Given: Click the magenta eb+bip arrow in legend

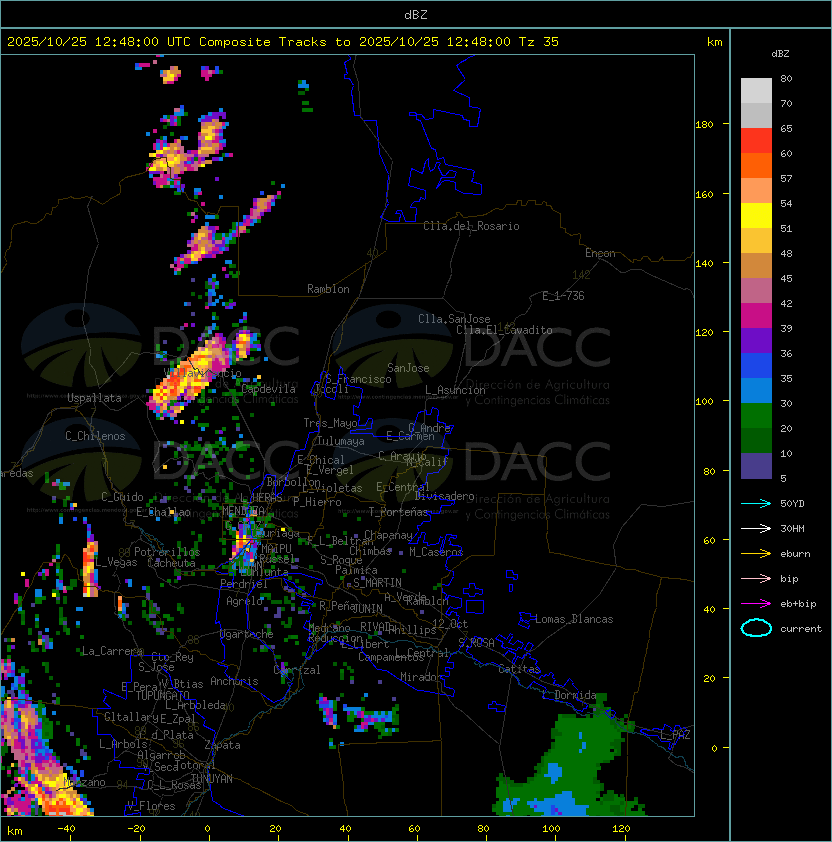Looking at the screenshot, I should (756, 604).
